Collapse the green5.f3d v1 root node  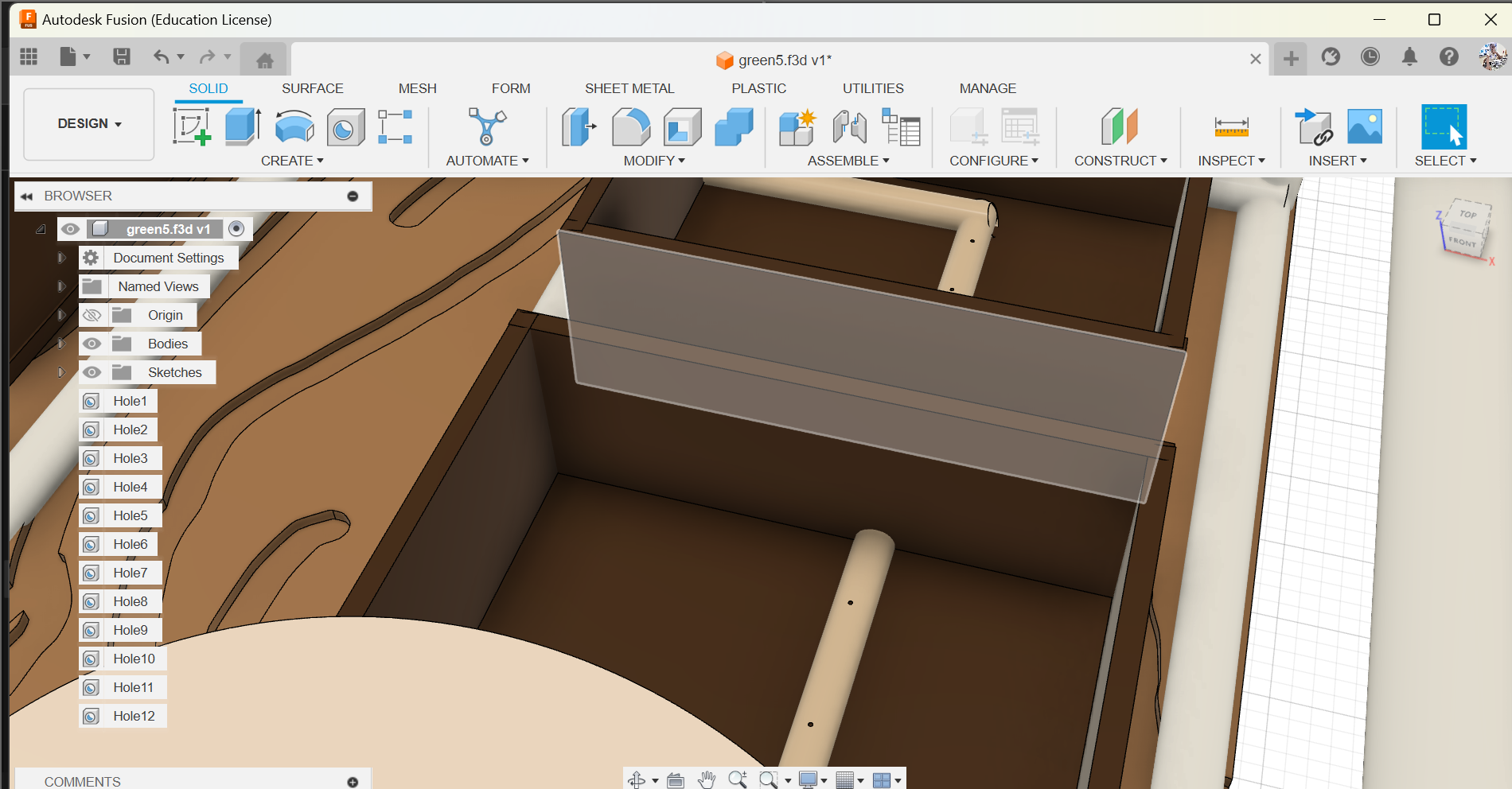(41, 229)
